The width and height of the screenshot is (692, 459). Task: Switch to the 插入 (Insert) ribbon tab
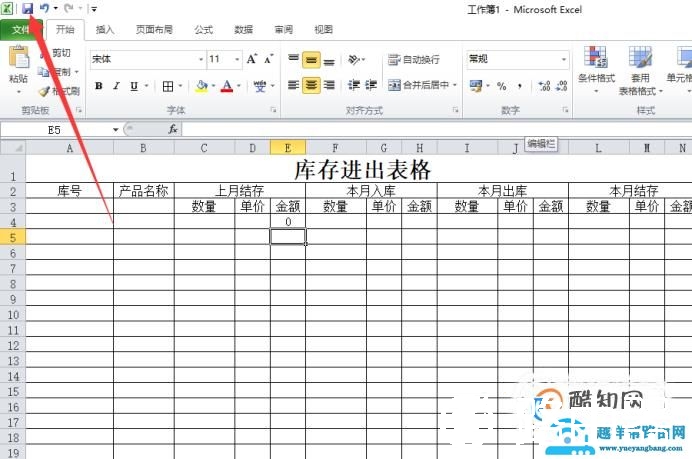click(105, 30)
